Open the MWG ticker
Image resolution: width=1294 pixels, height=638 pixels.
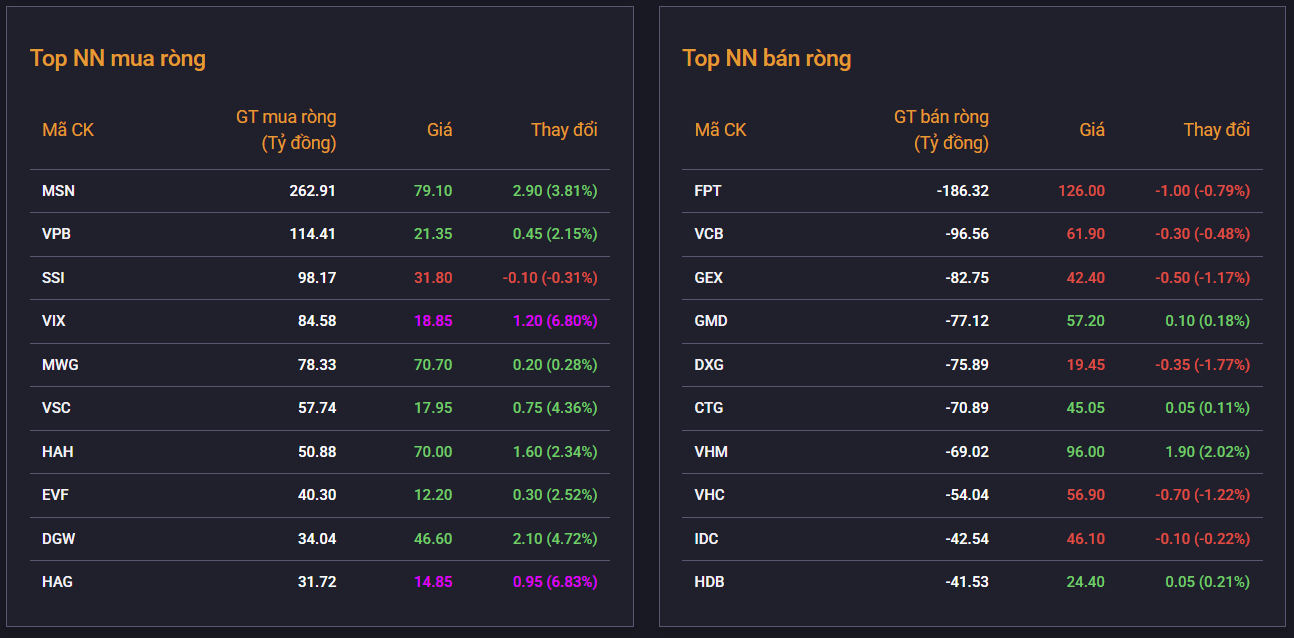click(60, 365)
